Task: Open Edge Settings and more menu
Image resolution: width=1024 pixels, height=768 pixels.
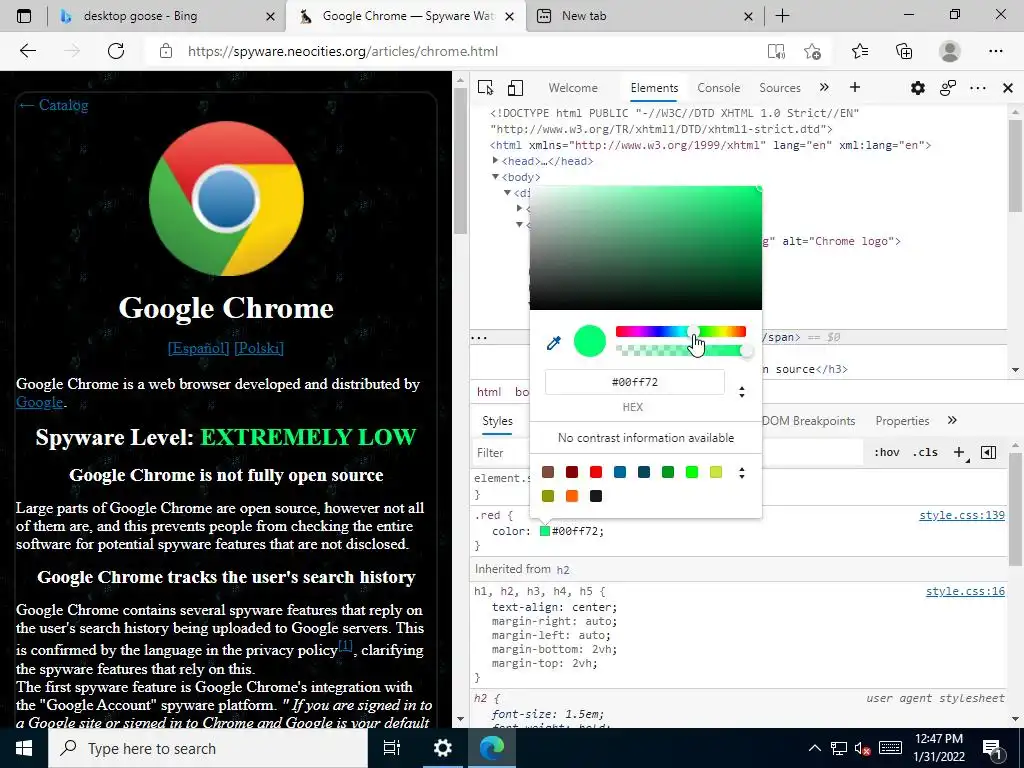Action: coord(995,51)
